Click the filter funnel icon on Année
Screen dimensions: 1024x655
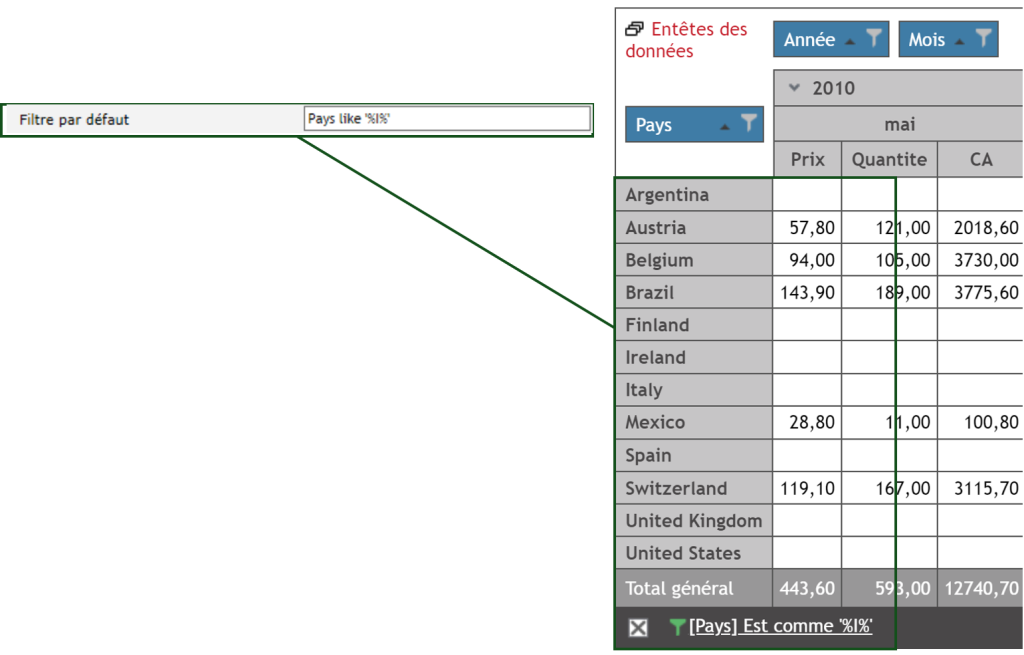click(x=874, y=39)
